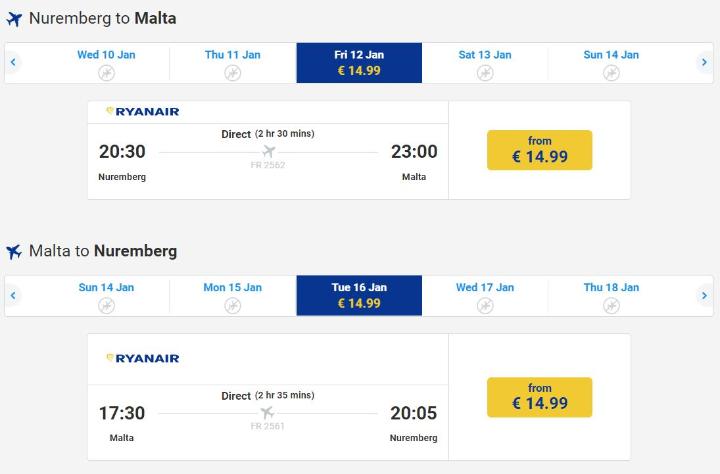
Task: Show earlier outbound dates with left arrow
Action: pyautogui.click(x=13, y=63)
